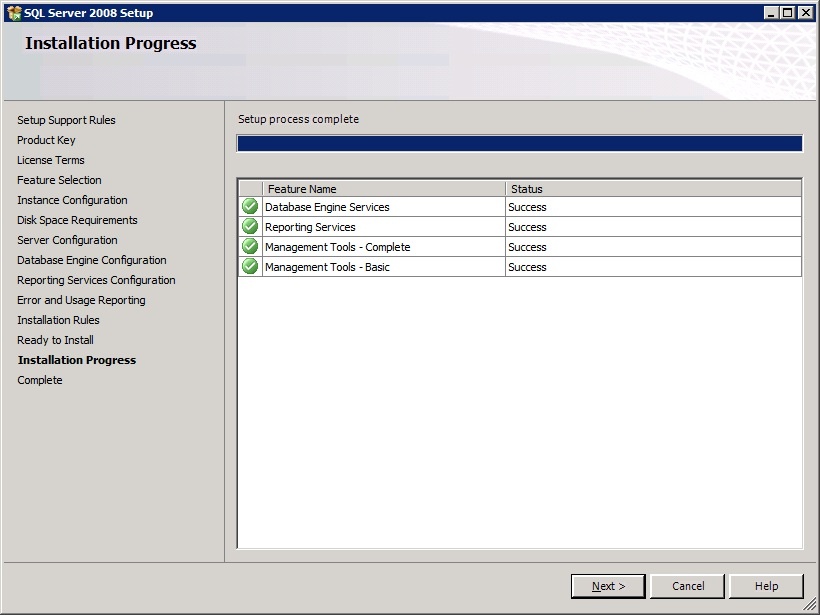This screenshot has width=820, height=615.
Task: Click Success status of Reporting Services row
Action: pos(527,227)
